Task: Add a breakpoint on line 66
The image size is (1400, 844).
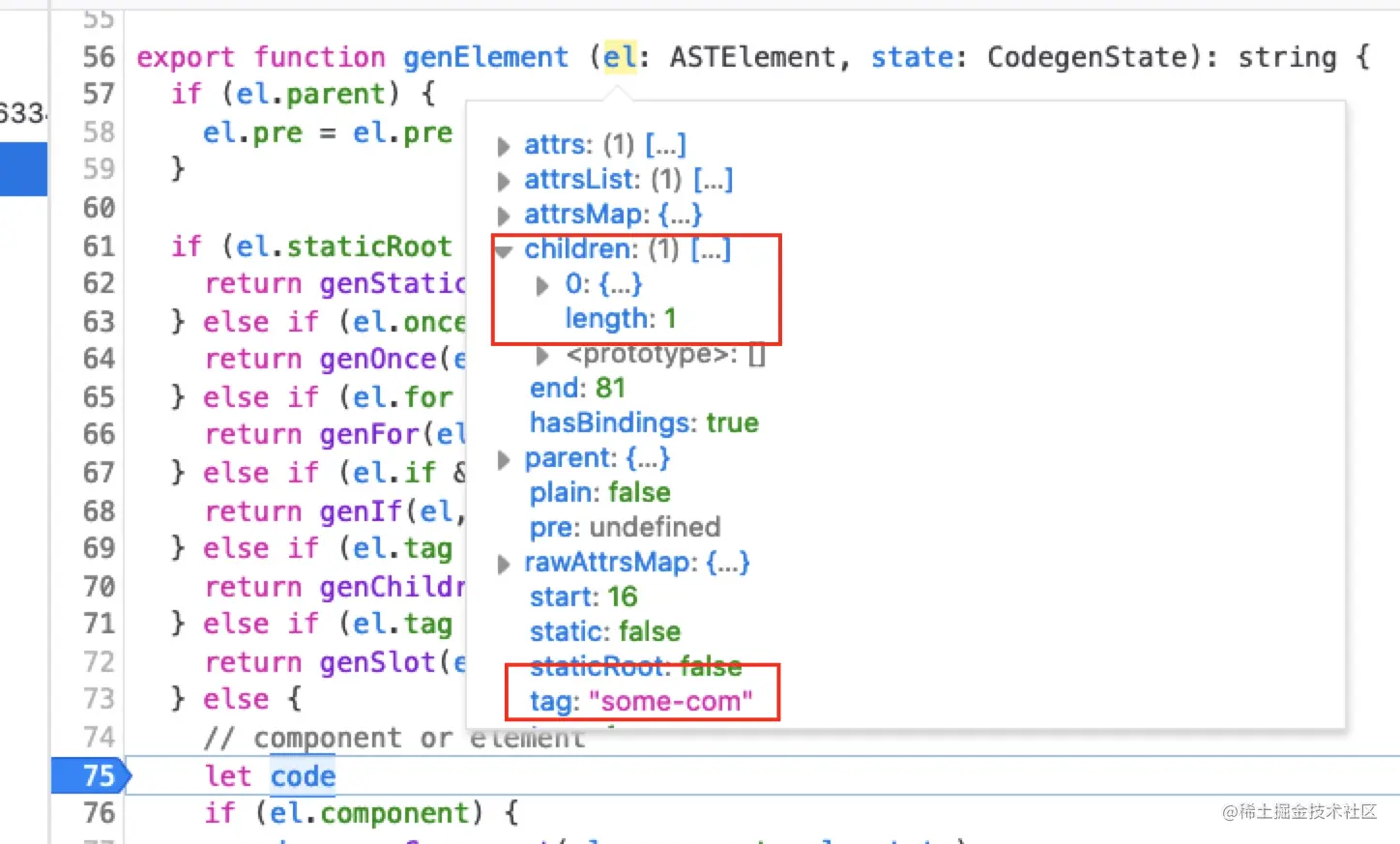Action: click(x=98, y=434)
